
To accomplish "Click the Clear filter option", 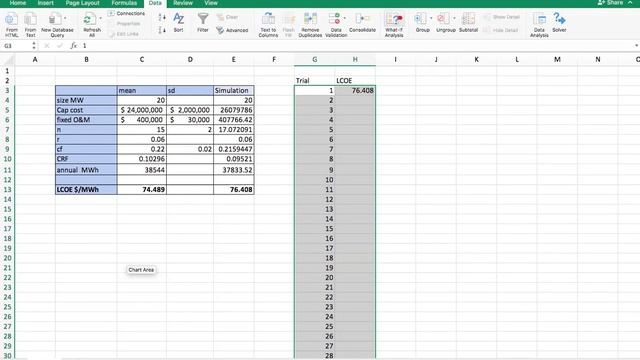I will coord(228,17).
